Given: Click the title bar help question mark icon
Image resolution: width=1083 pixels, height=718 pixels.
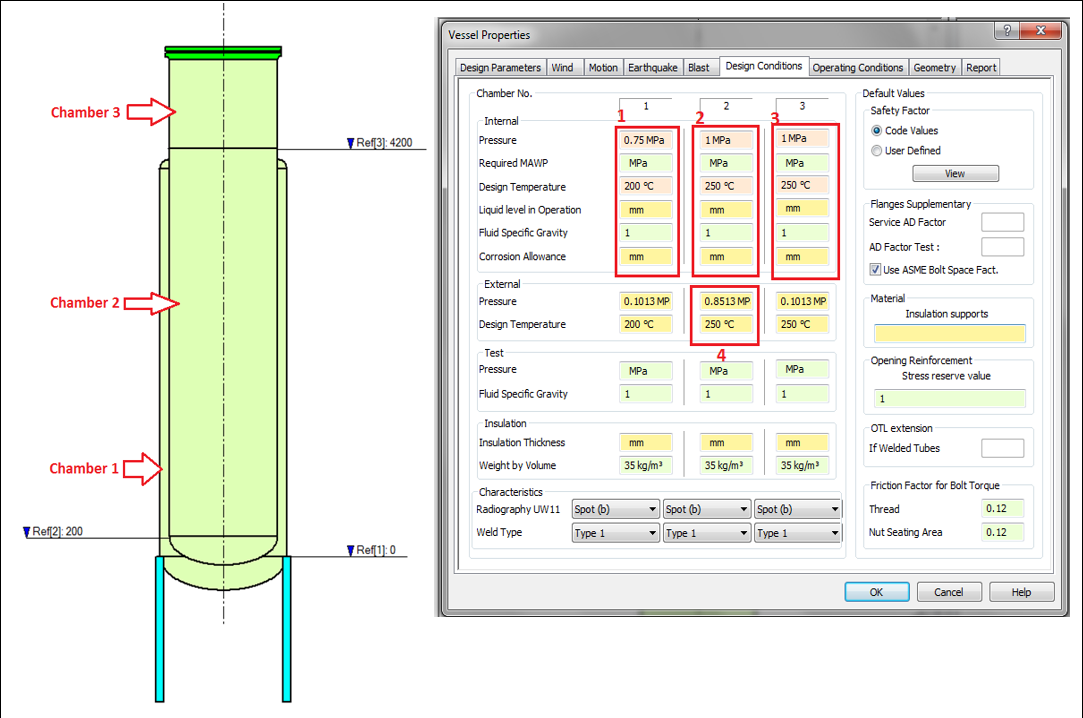Looking at the screenshot, I should (x=1005, y=32).
